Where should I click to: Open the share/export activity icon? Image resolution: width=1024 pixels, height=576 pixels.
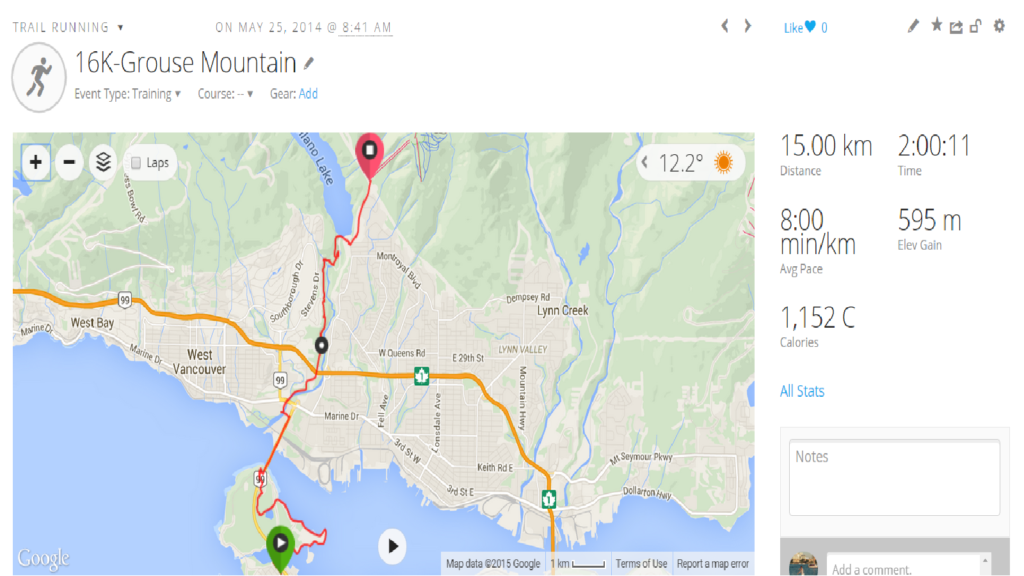(956, 27)
